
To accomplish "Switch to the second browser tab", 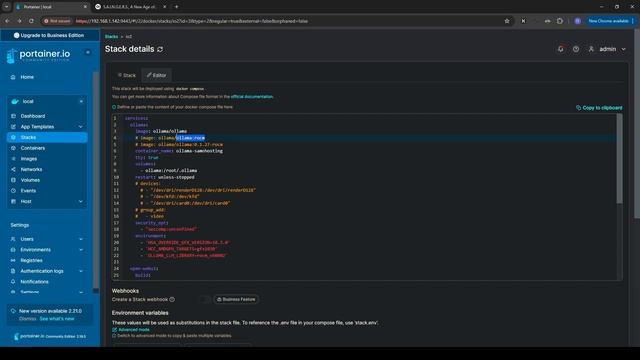I will point(131,7).
